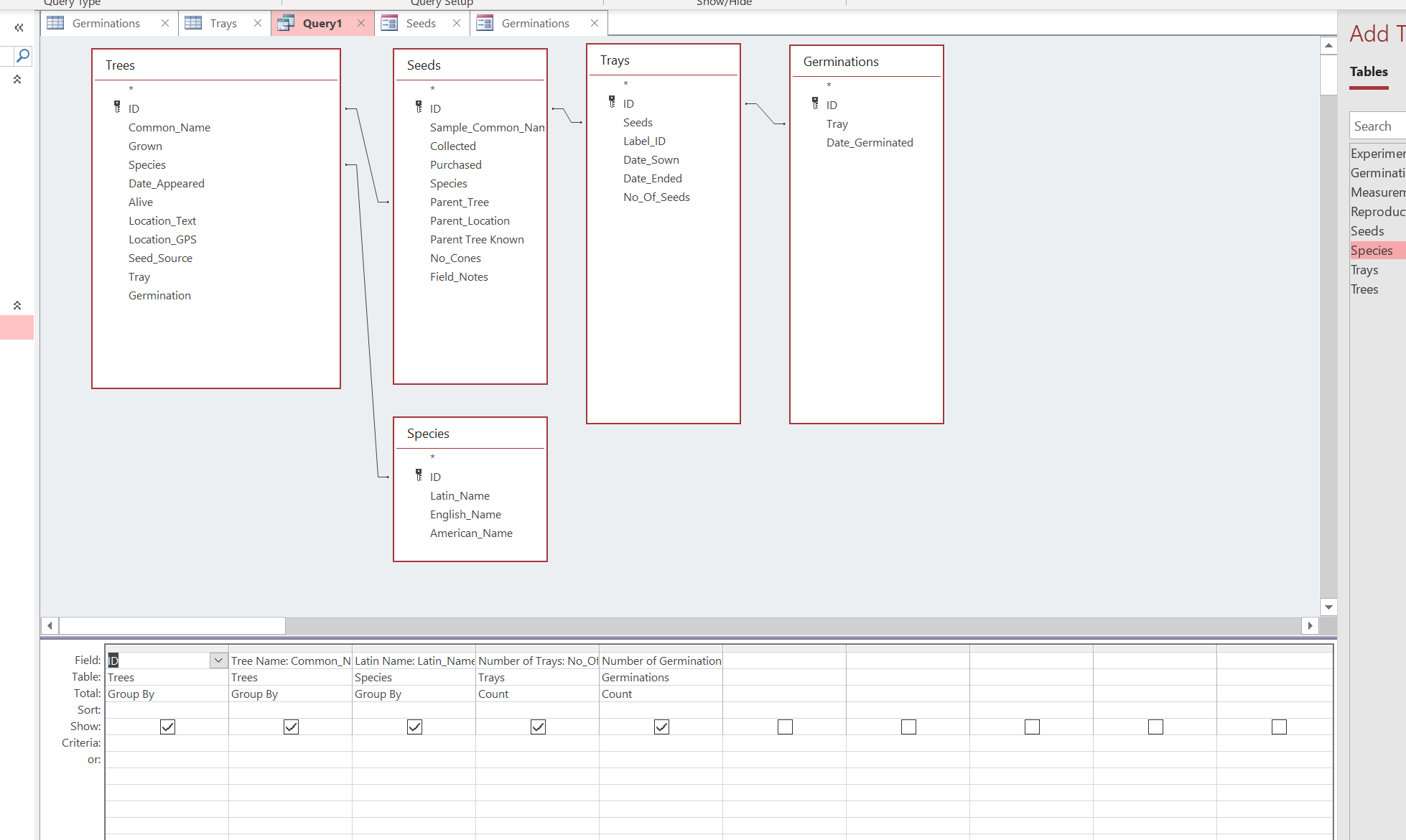Image resolution: width=1406 pixels, height=840 pixels.
Task: Click the key icon beside Species ID
Action: point(419,475)
